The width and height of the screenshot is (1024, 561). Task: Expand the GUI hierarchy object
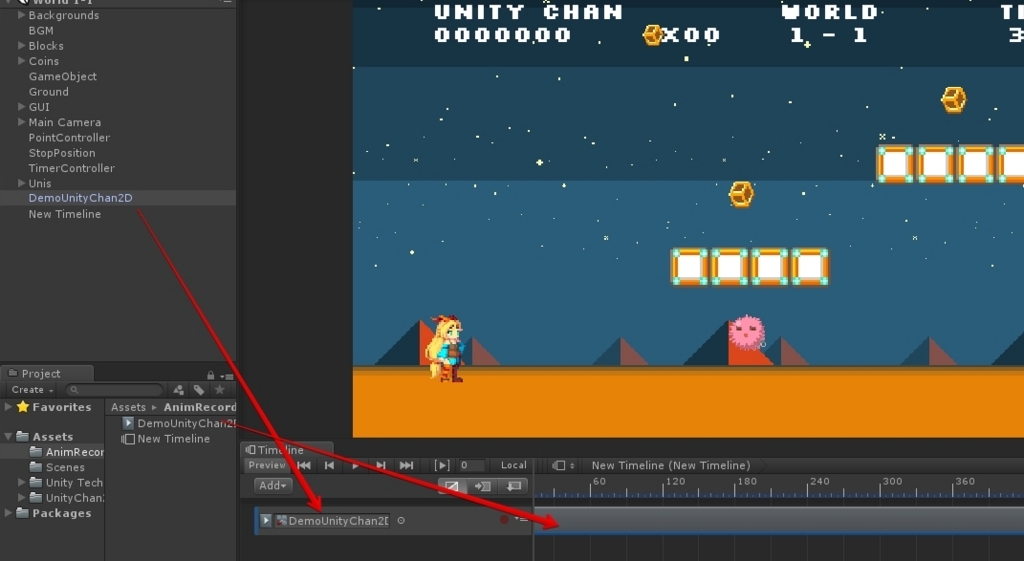[21, 106]
